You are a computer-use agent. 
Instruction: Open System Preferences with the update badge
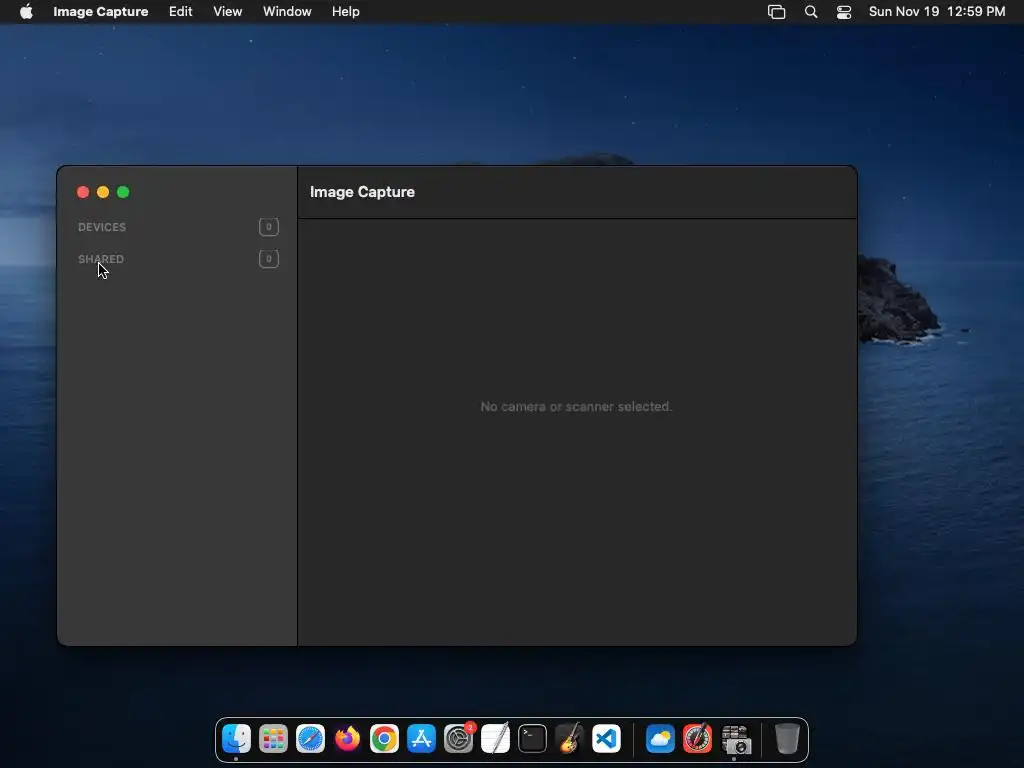[x=459, y=739]
